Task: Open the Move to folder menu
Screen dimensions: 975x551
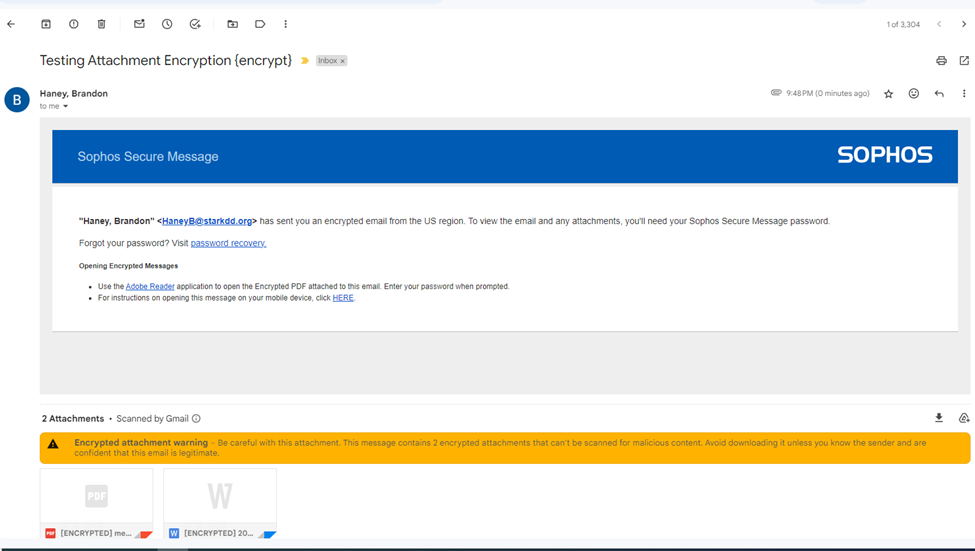Action: pos(233,24)
